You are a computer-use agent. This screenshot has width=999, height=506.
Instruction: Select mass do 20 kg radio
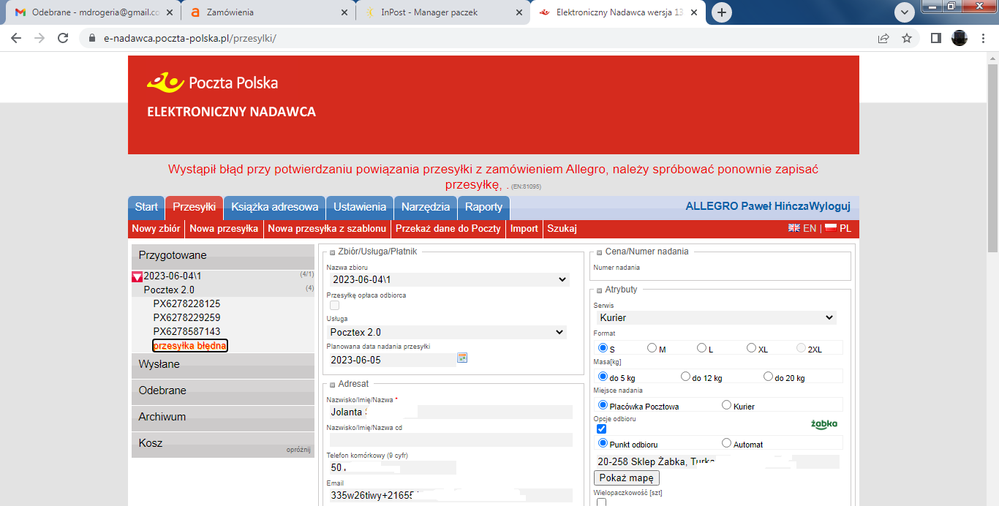pos(768,377)
